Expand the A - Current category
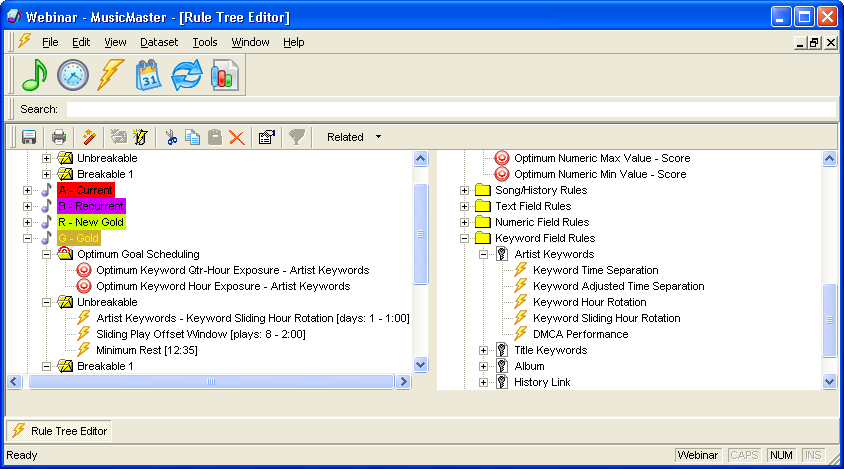The height and width of the screenshot is (469, 844). coord(29,190)
